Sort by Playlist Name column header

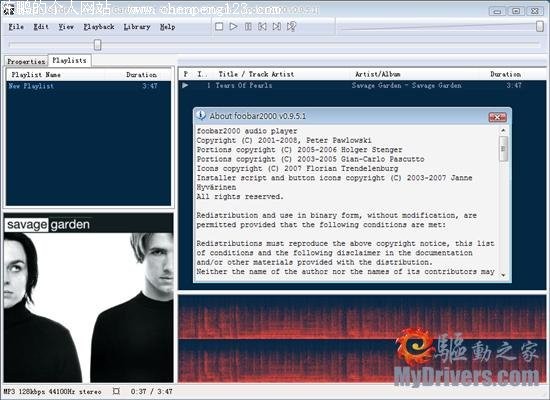pyautogui.click(x=36, y=75)
